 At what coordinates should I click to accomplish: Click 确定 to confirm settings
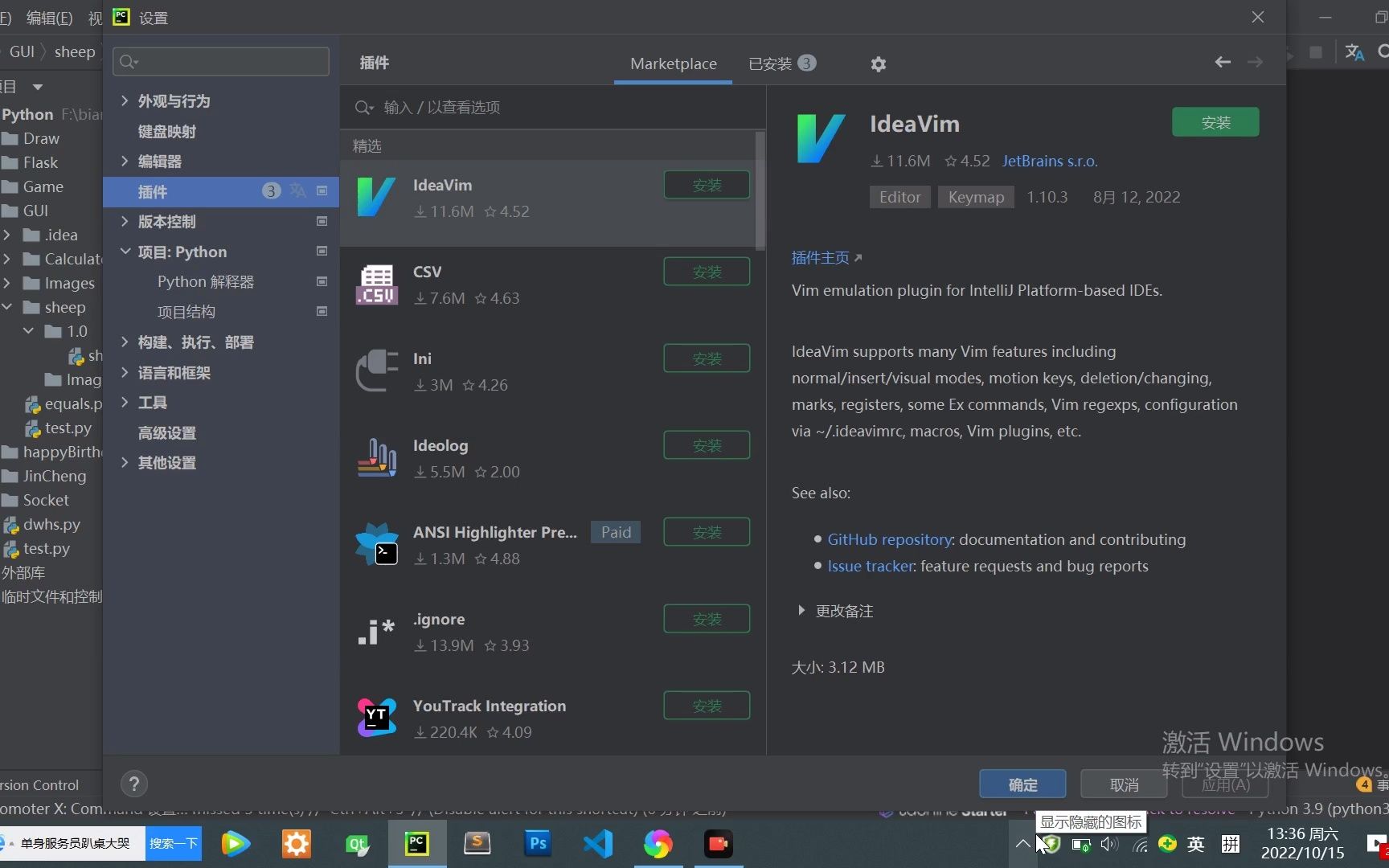[x=1022, y=784]
